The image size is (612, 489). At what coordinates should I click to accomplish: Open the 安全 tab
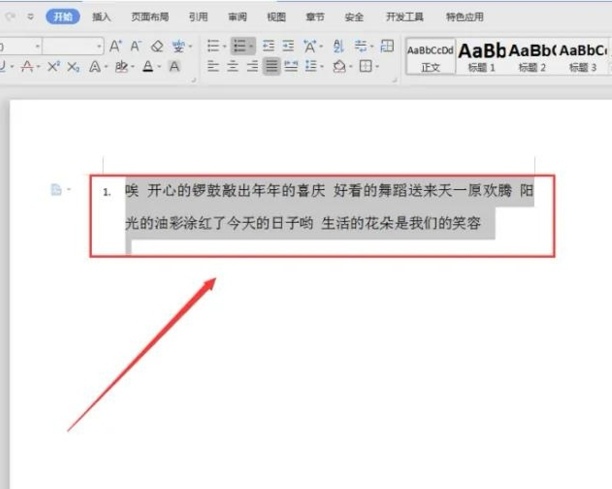tap(354, 17)
